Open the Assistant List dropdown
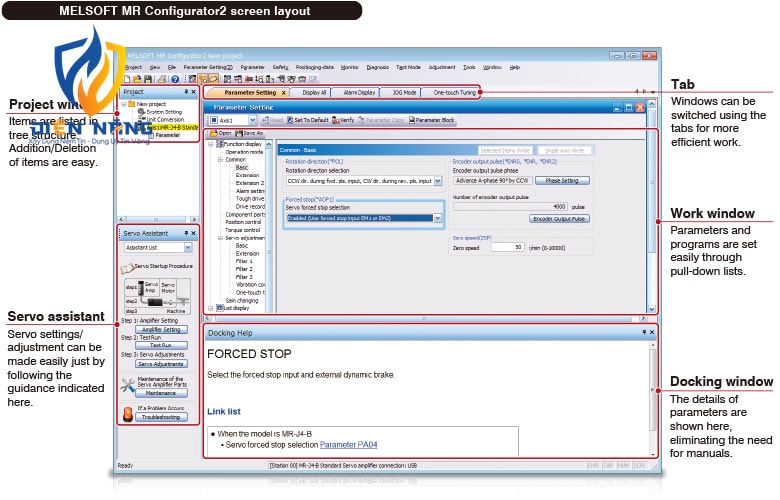 point(188,247)
